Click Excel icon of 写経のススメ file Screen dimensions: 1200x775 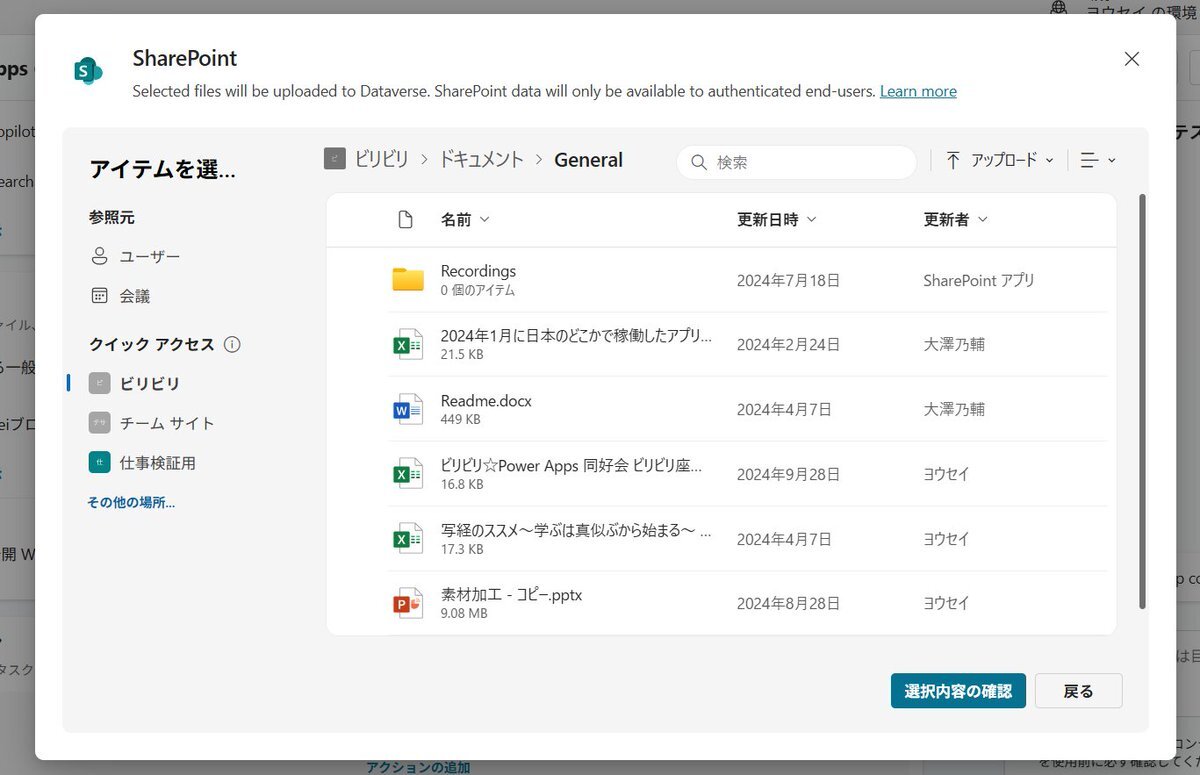[408, 539]
